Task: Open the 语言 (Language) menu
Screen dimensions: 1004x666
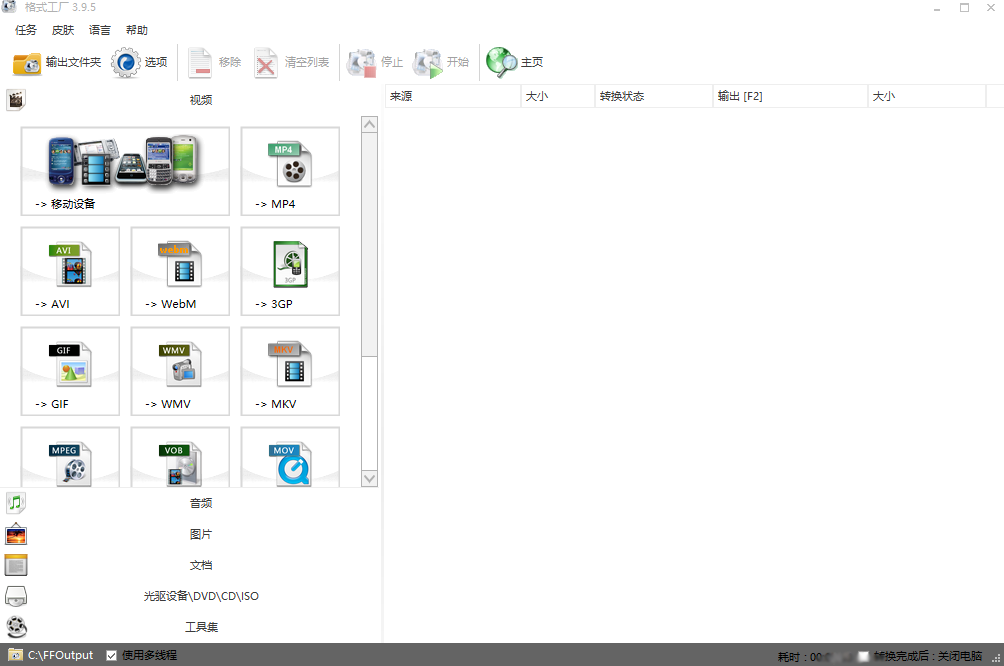Action: (x=98, y=30)
